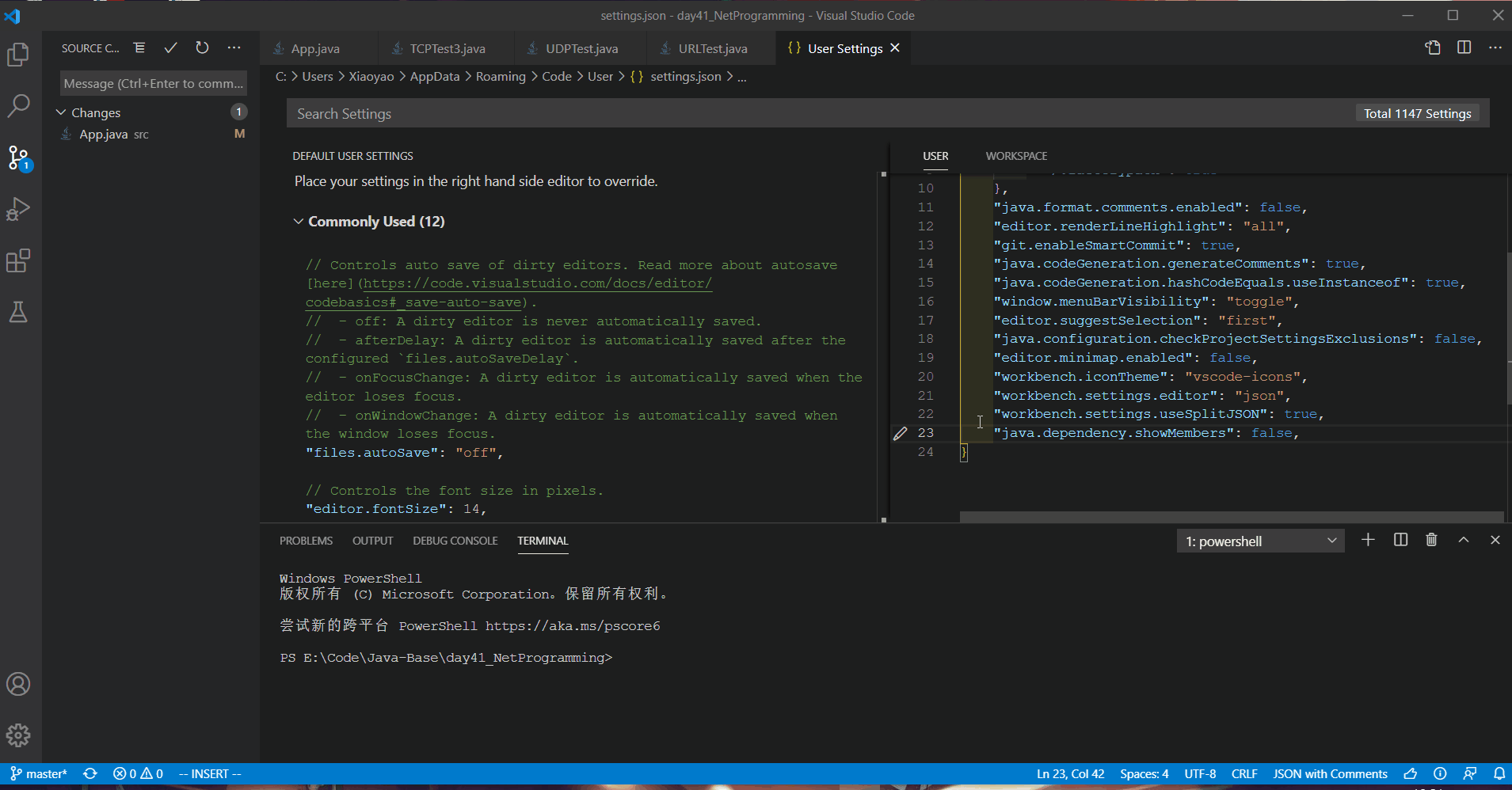1512x790 pixels.
Task: Select the WORKSPACE settings tab
Action: [1016, 156]
